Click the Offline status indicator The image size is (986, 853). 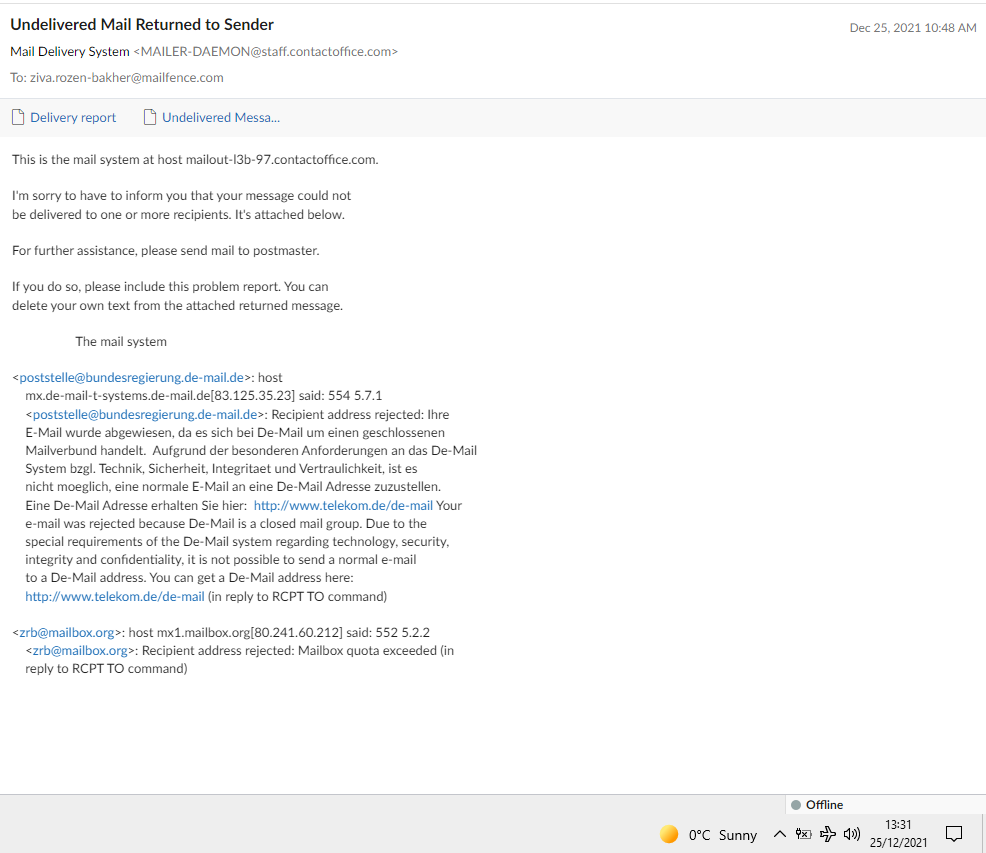pos(817,805)
